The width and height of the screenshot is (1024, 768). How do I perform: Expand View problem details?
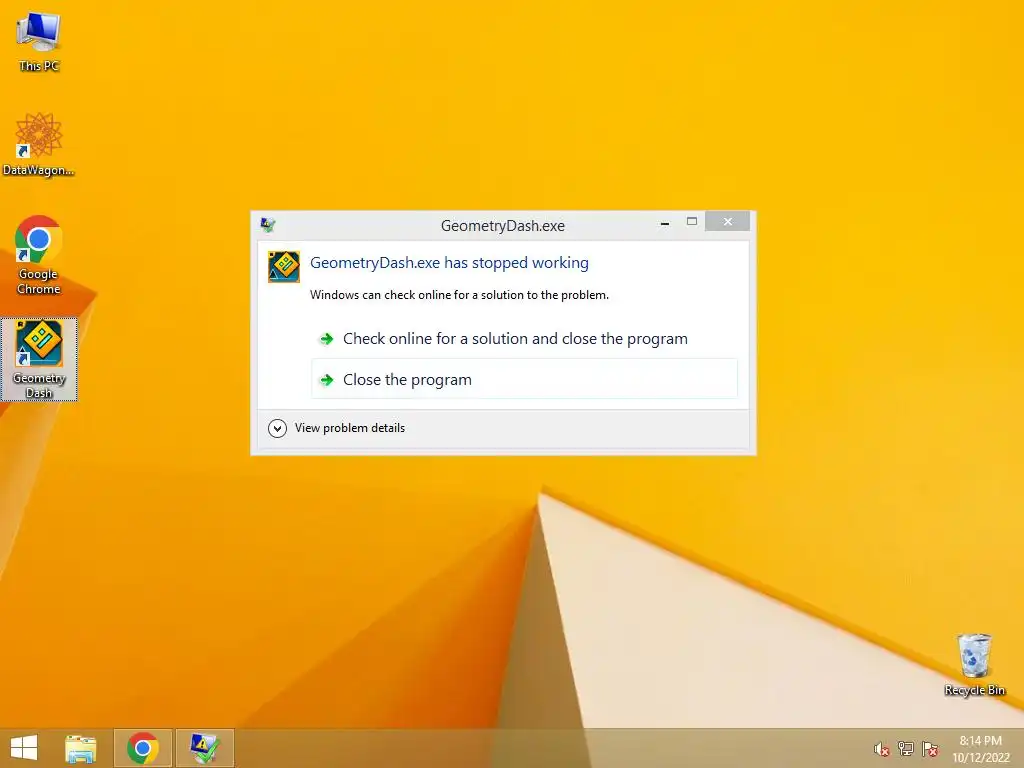tap(337, 428)
